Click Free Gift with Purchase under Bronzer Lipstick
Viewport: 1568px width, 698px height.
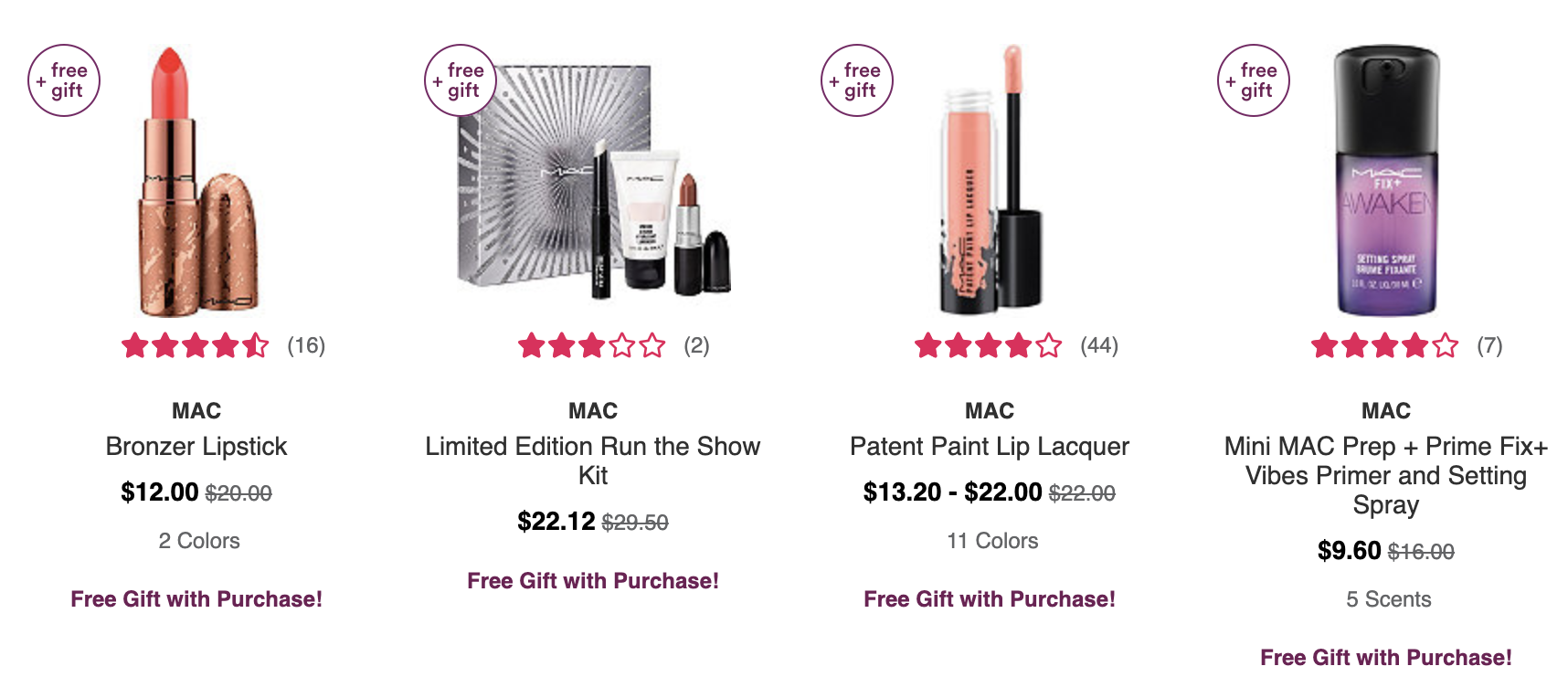[196, 599]
